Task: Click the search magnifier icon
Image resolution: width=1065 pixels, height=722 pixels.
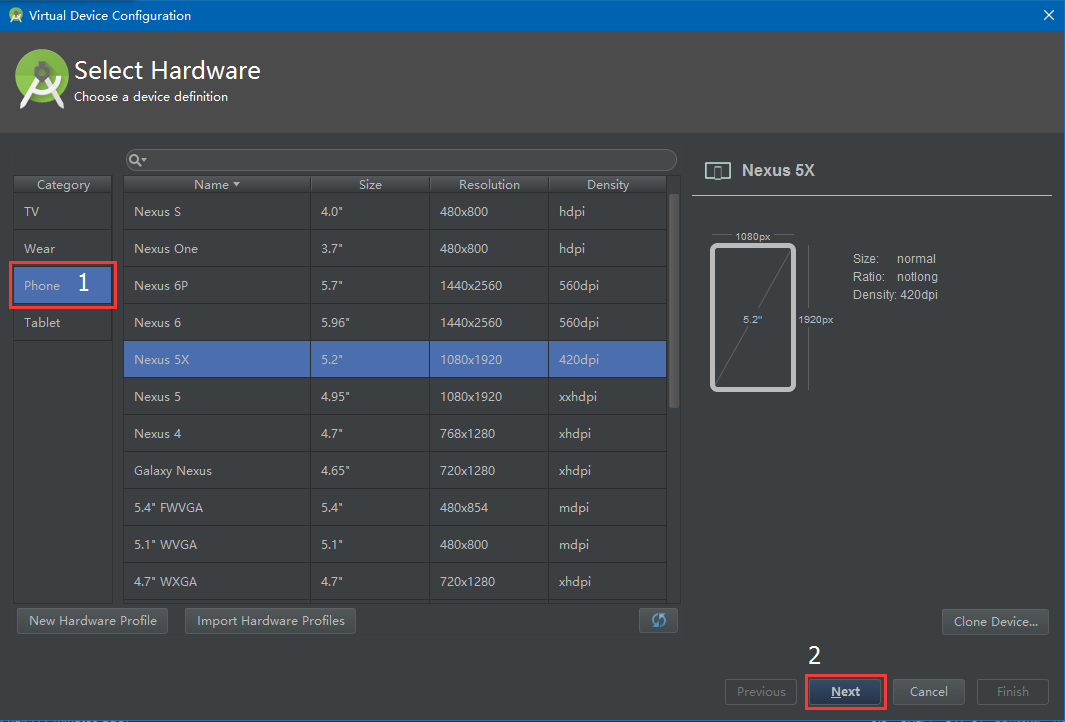Action: tap(137, 160)
